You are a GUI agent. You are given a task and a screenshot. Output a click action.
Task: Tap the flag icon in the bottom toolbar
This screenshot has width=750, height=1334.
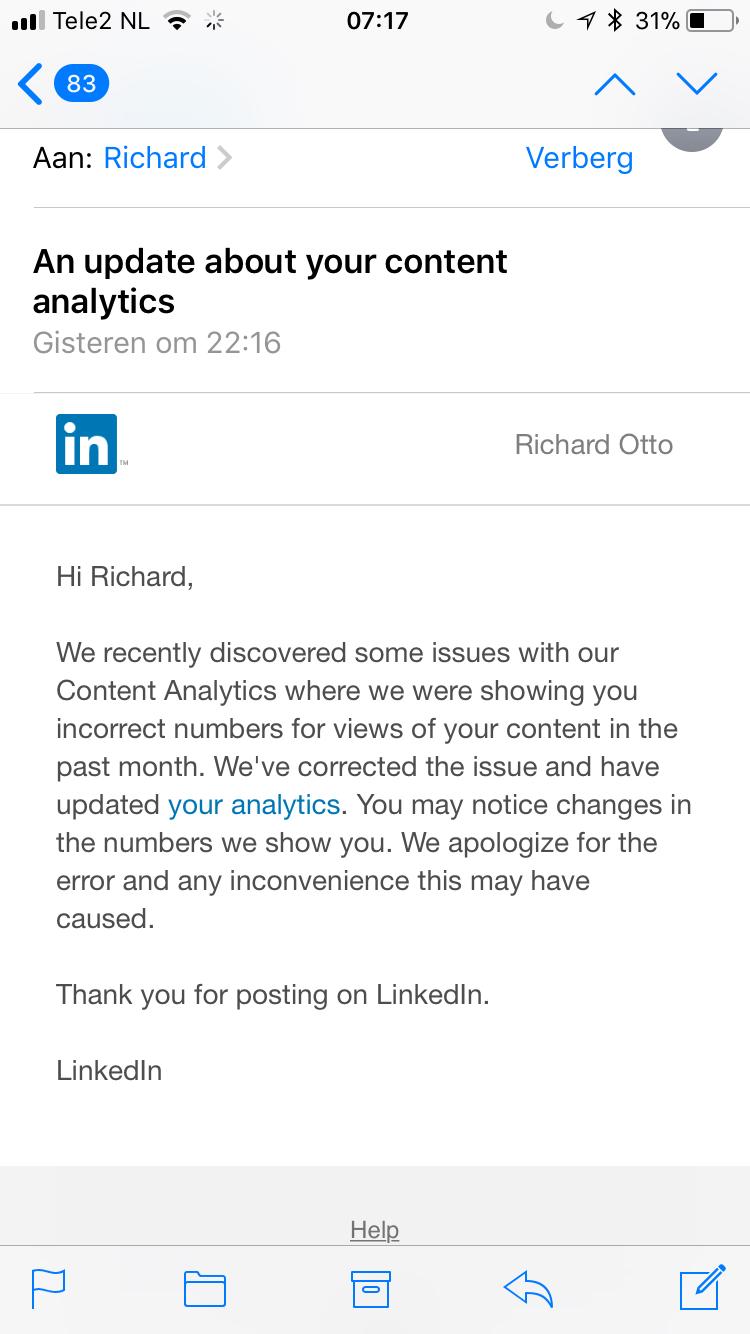[x=48, y=1288]
